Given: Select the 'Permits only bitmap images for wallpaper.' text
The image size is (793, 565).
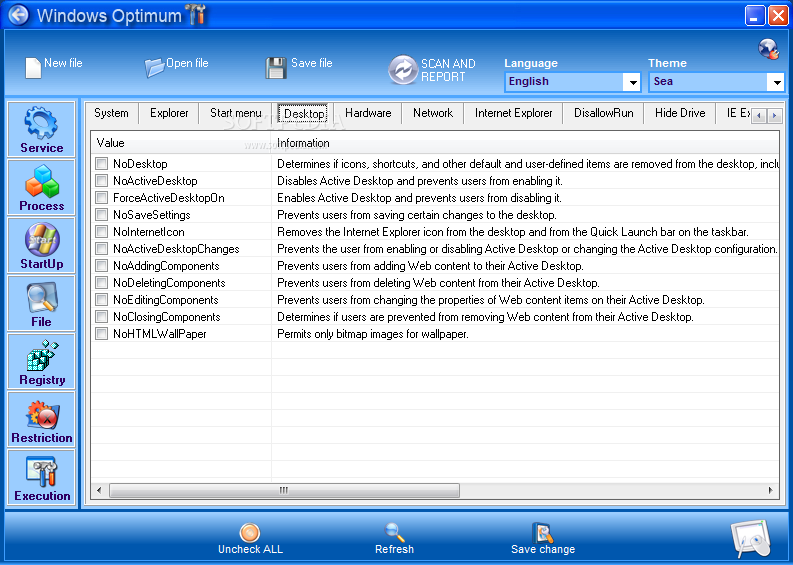Looking at the screenshot, I should click(x=373, y=334).
